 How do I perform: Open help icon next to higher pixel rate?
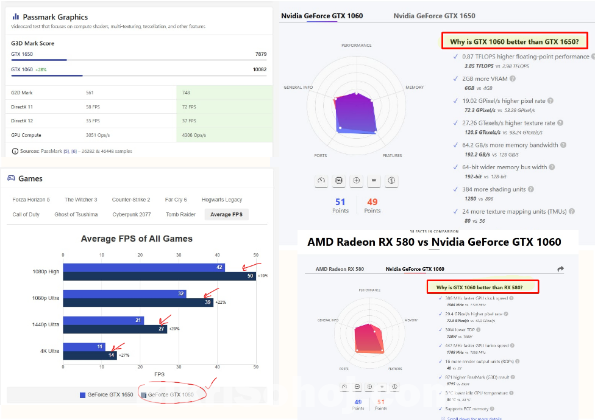coord(550,101)
